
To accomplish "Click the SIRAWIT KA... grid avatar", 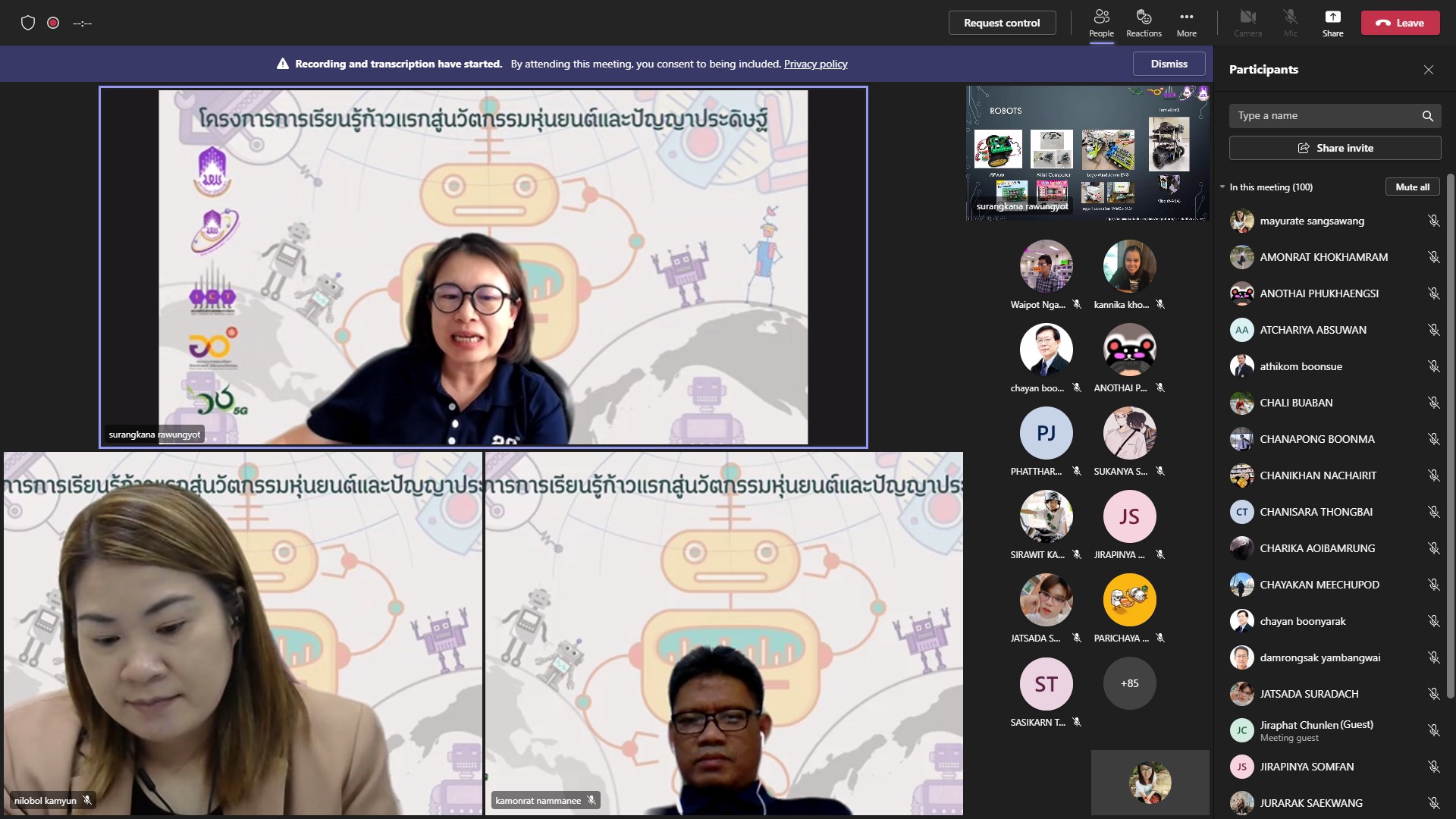I will [1046, 516].
